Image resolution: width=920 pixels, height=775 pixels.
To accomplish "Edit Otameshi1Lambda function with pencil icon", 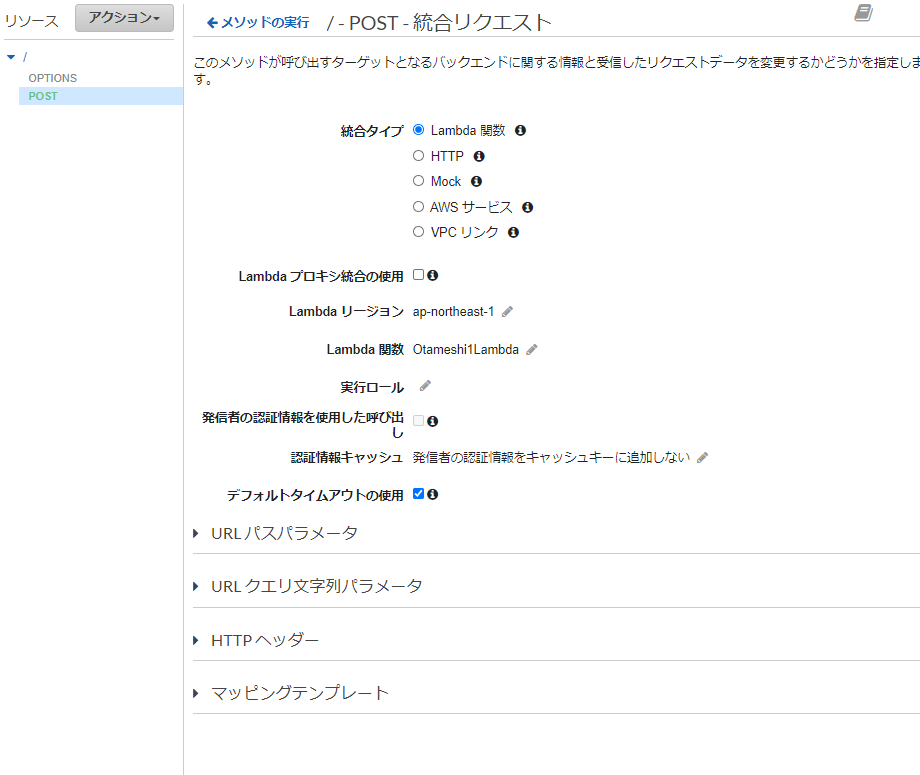I will coord(532,350).
